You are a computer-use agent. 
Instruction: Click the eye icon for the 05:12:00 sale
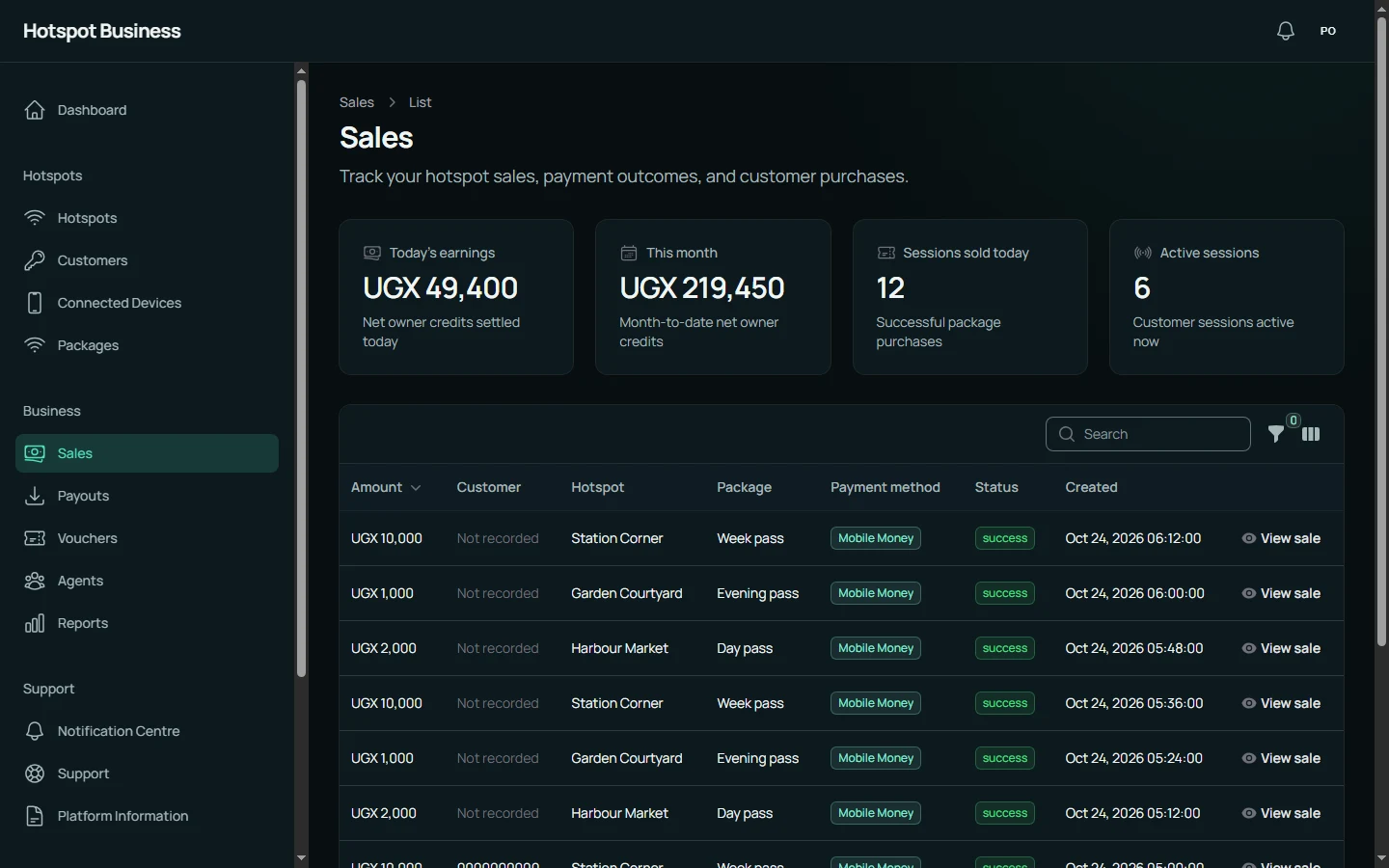point(1249,813)
